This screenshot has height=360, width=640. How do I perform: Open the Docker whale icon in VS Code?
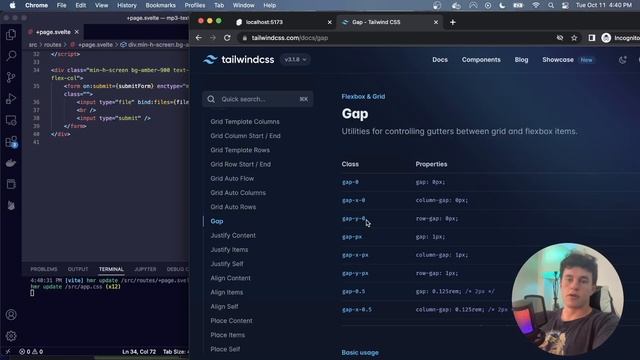(11, 163)
